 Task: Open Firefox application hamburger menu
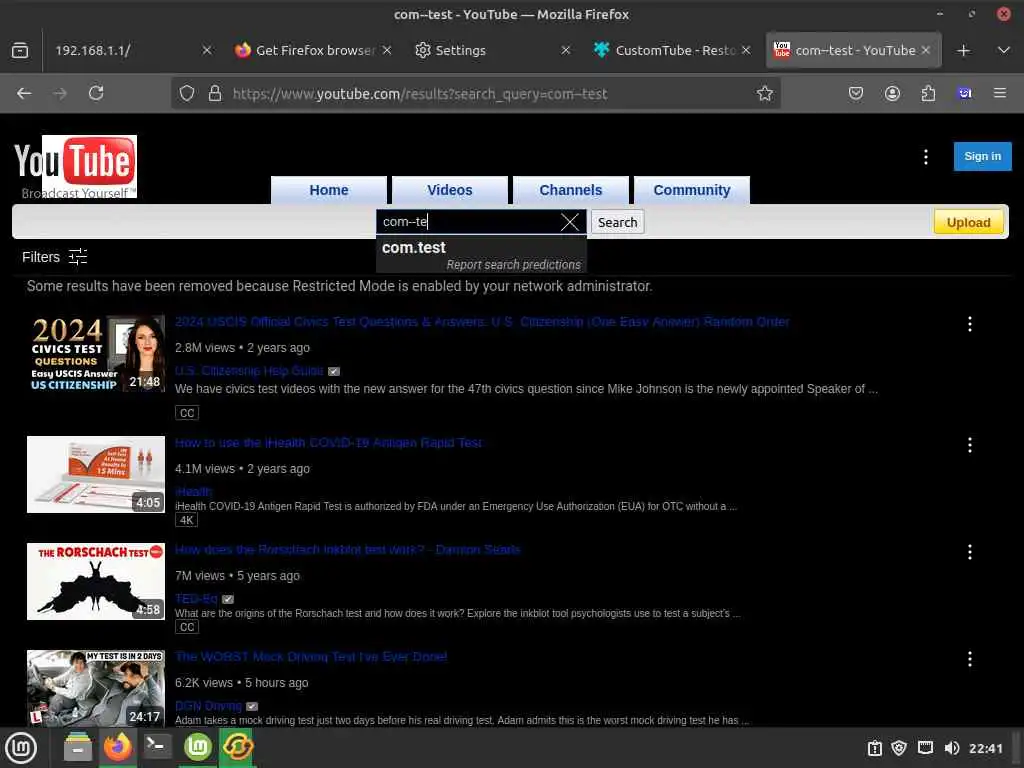coord(1000,93)
